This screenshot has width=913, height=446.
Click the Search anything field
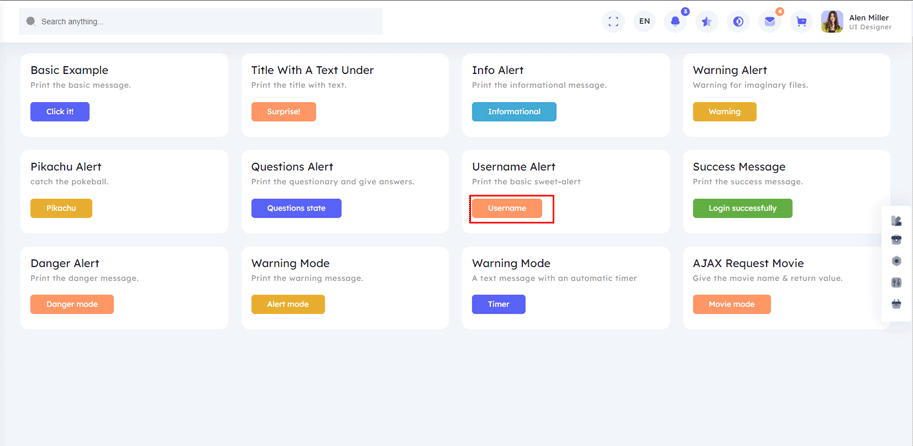[x=200, y=21]
